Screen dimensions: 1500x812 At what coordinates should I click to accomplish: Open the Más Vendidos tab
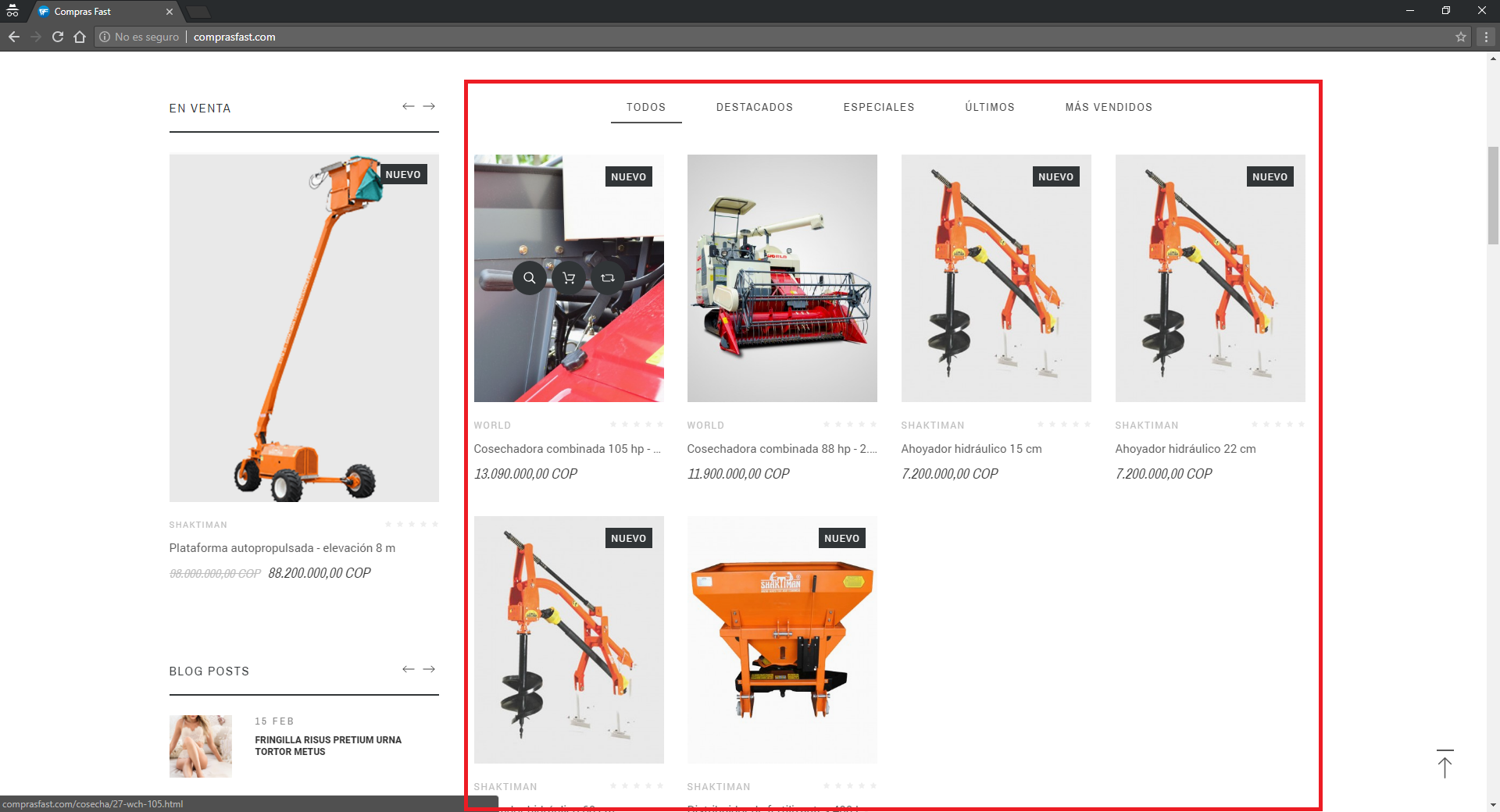[1109, 107]
